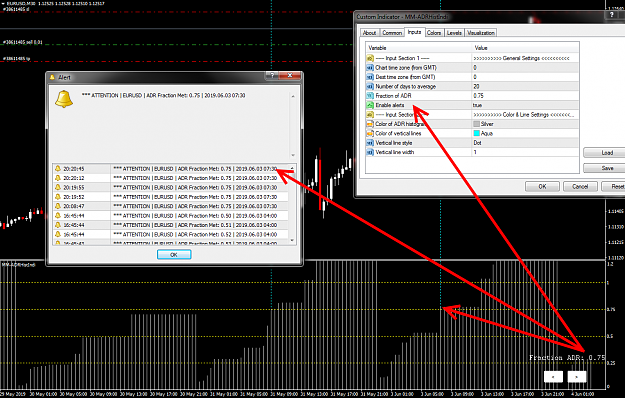Viewport: 625px width, 398px height.
Task: Click scroll-up arrow of alert message box
Action: [x=293, y=96]
